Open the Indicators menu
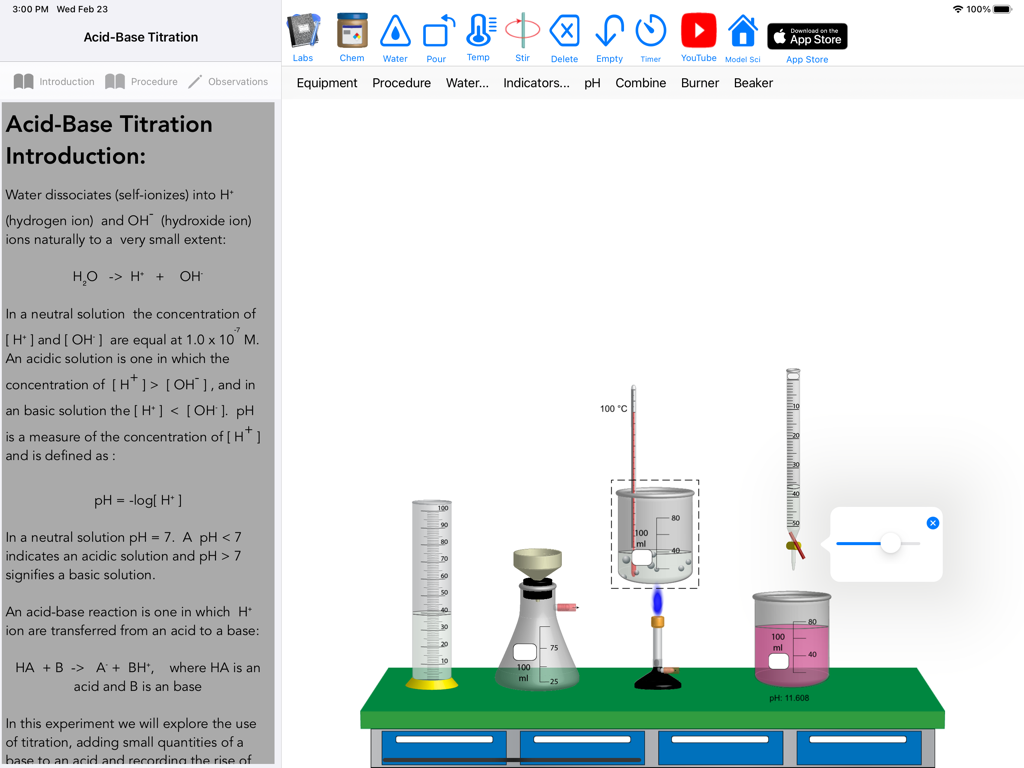The width and height of the screenshot is (1024, 768). 536,83
